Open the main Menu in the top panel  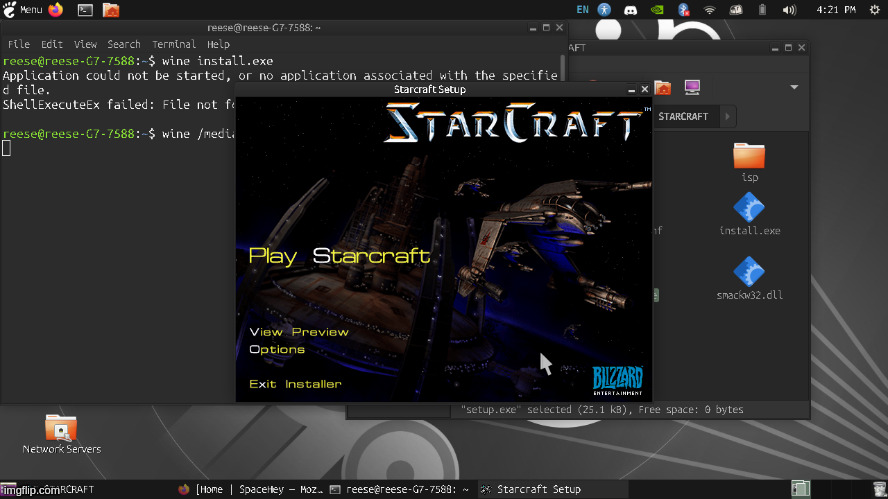23,10
